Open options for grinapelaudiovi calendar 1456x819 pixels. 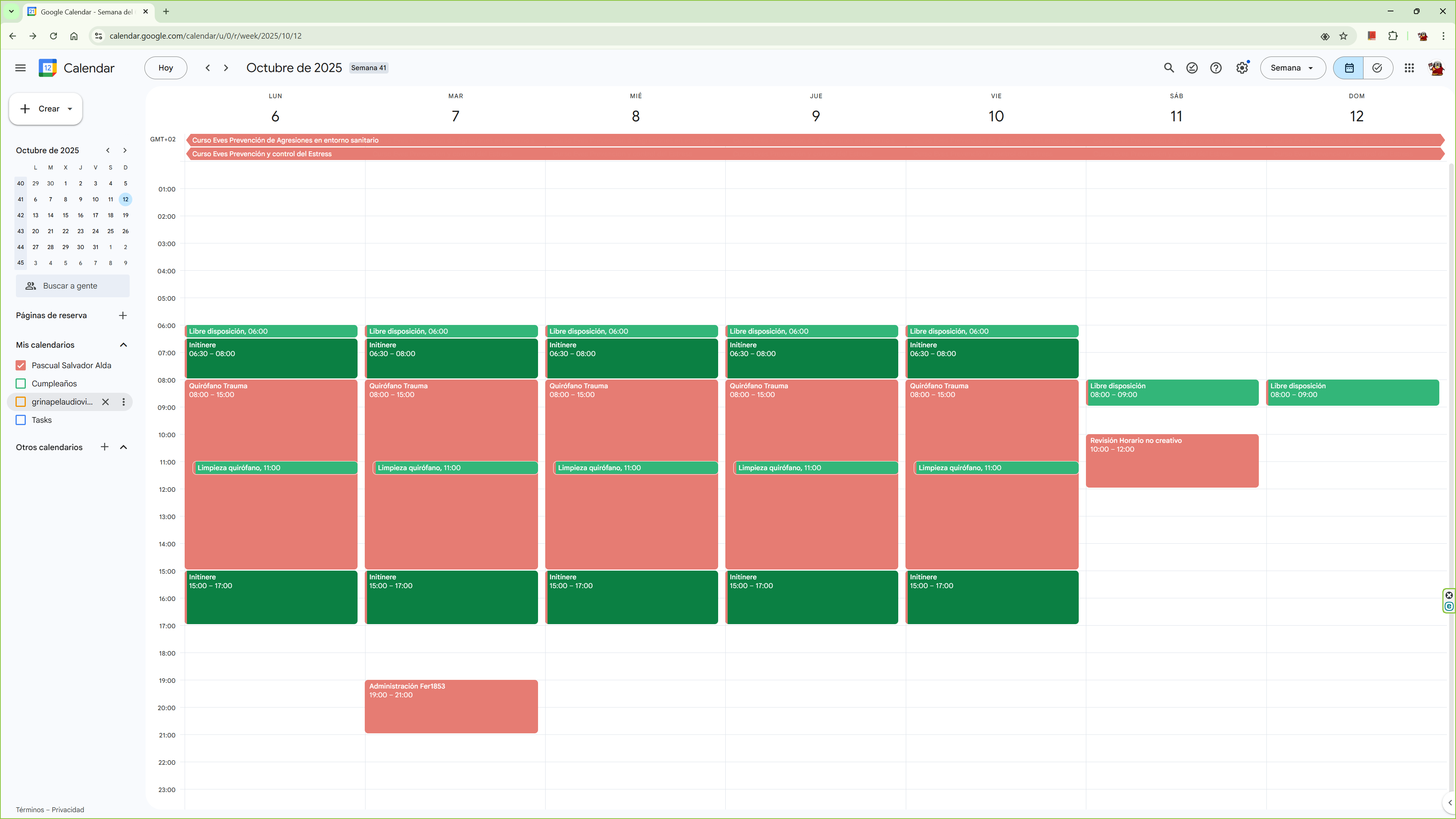[x=123, y=402]
